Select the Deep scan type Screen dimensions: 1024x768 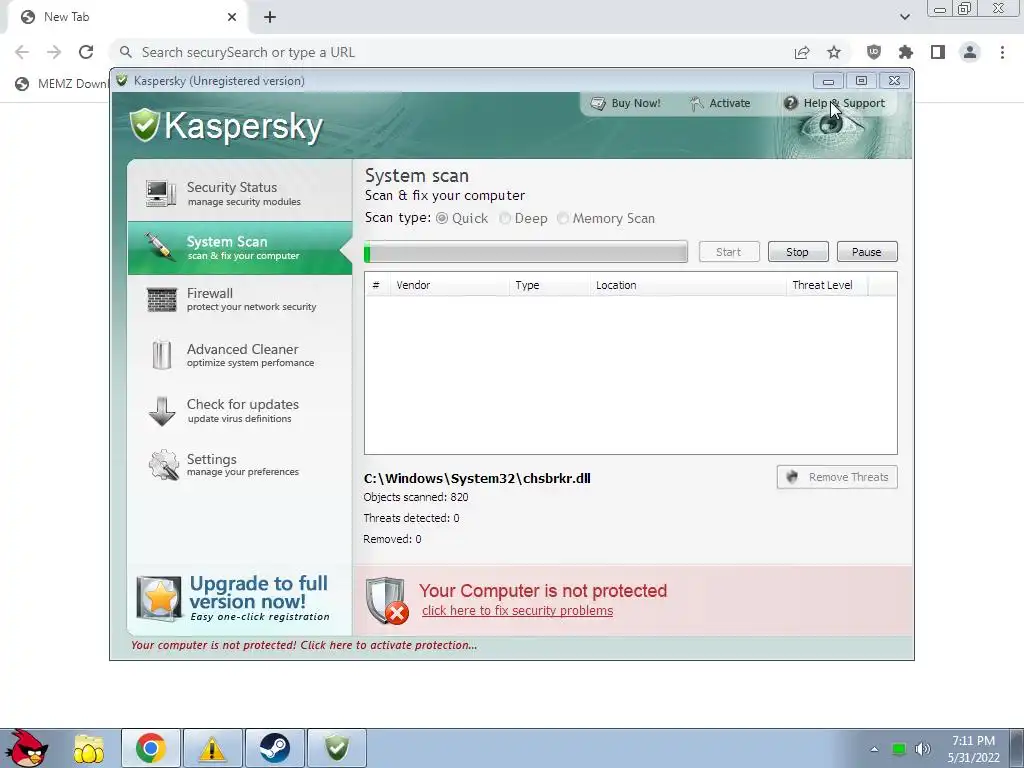point(523,218)
